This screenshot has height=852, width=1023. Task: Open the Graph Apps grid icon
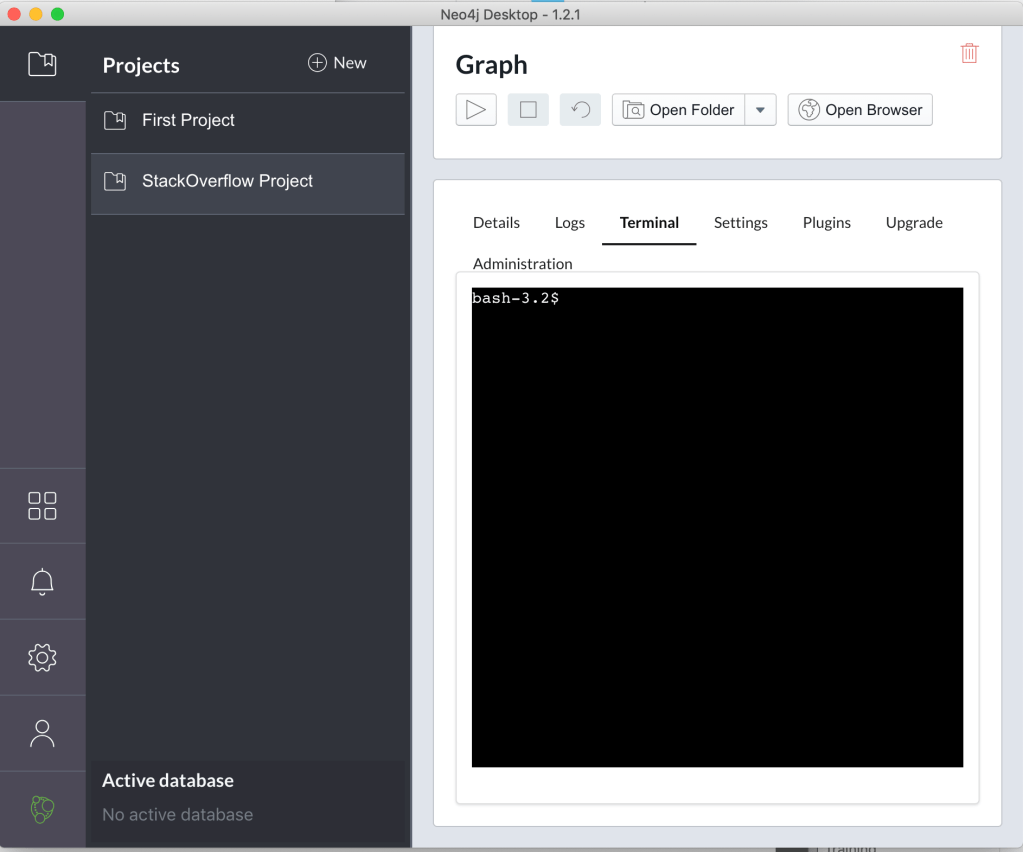tap(42, 506)
